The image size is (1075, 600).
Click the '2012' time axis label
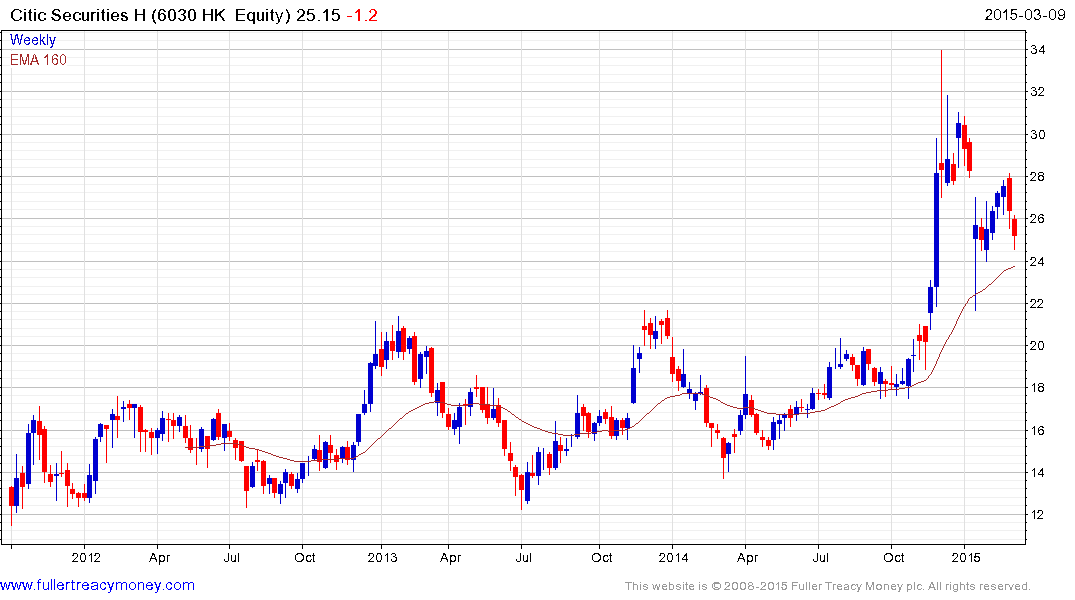86,557
